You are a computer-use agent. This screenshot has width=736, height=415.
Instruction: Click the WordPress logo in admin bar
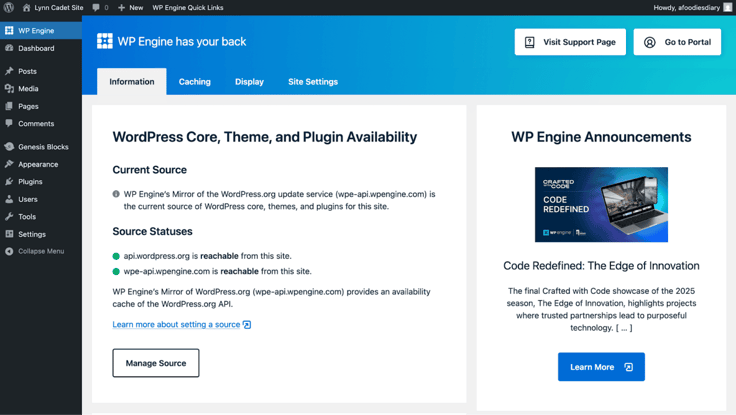coord(8,8)
